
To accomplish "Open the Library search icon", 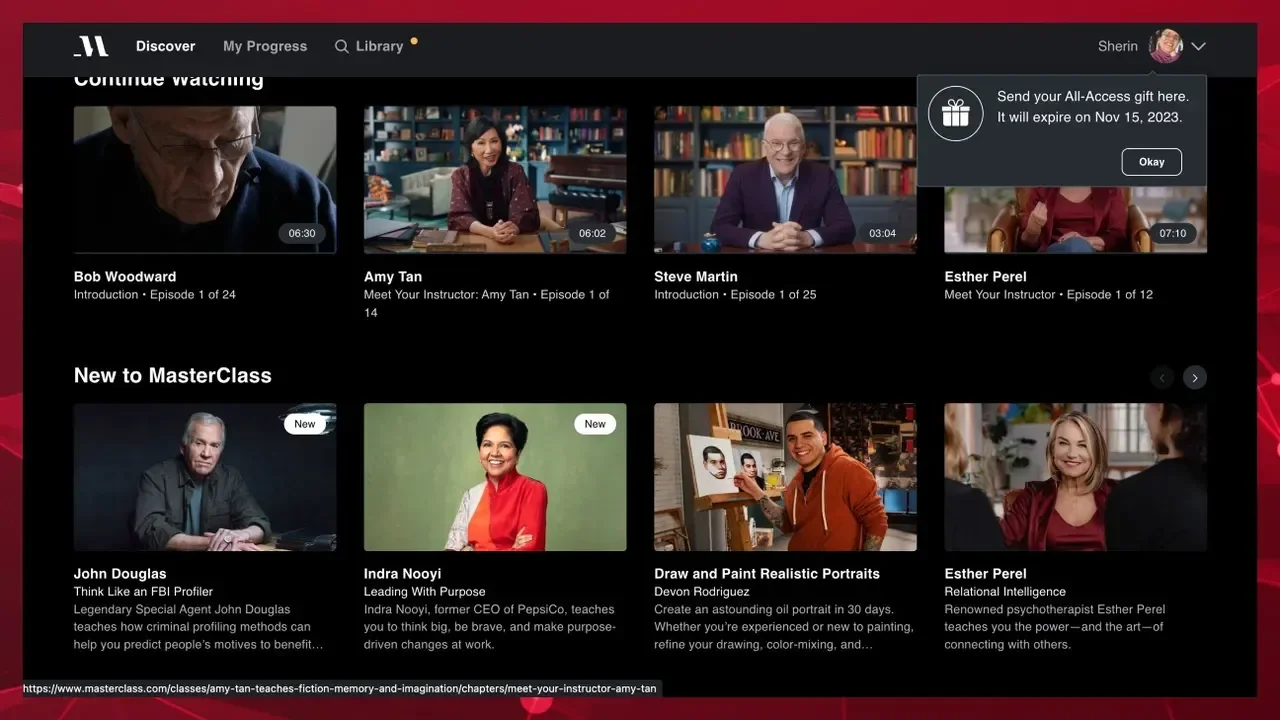I will click(342, 46).
